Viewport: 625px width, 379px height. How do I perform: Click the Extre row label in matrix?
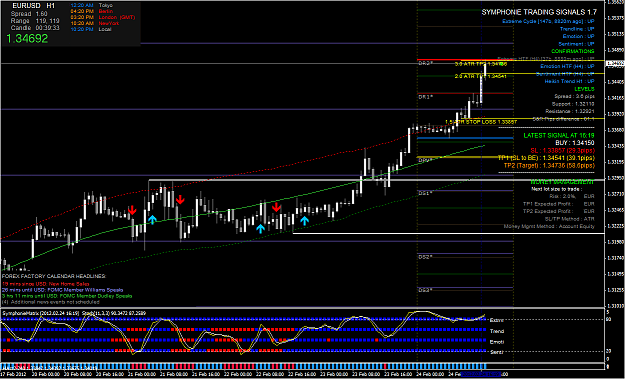[496, 320]
